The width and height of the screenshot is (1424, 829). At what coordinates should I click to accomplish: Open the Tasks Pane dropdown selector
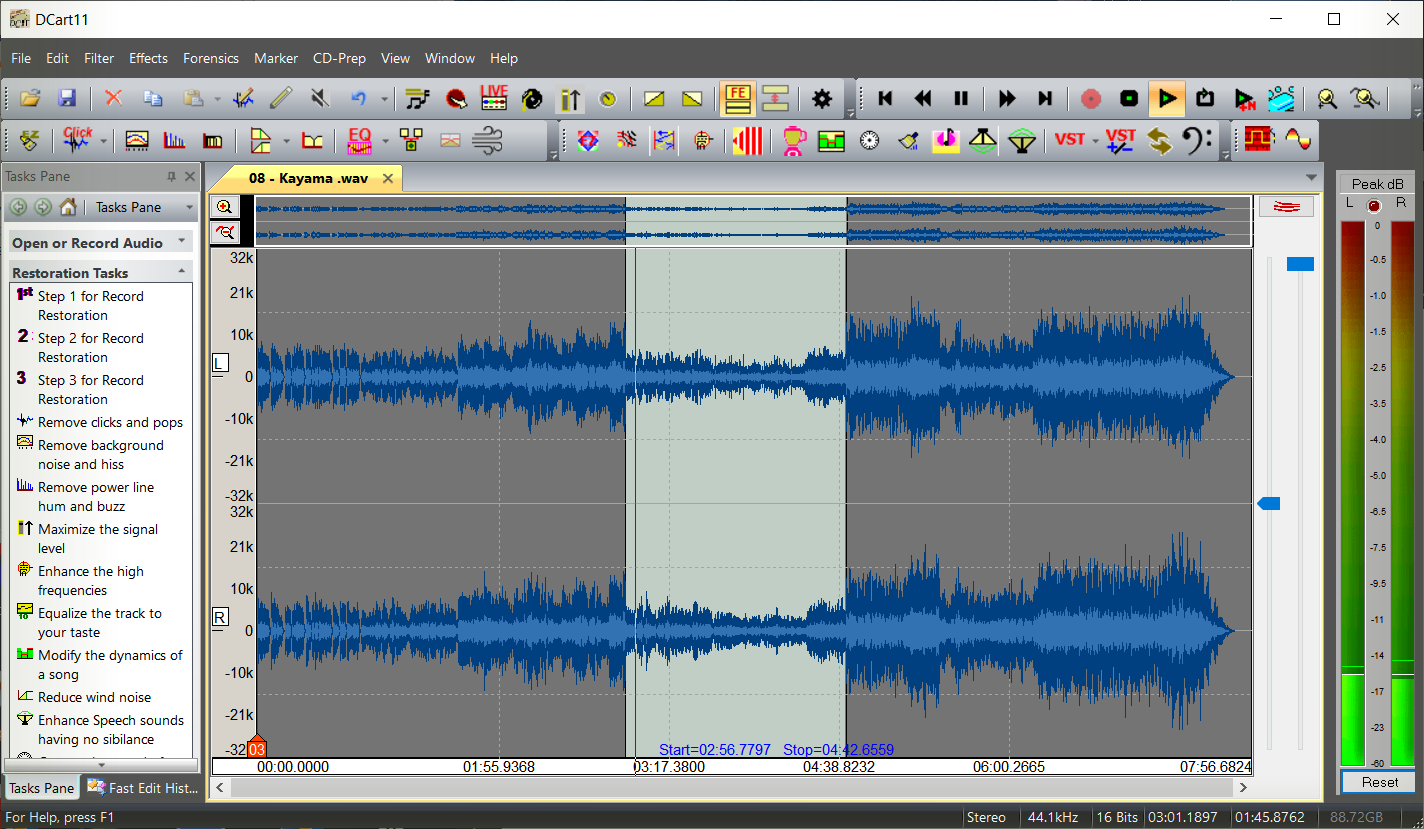click(189, 207)
